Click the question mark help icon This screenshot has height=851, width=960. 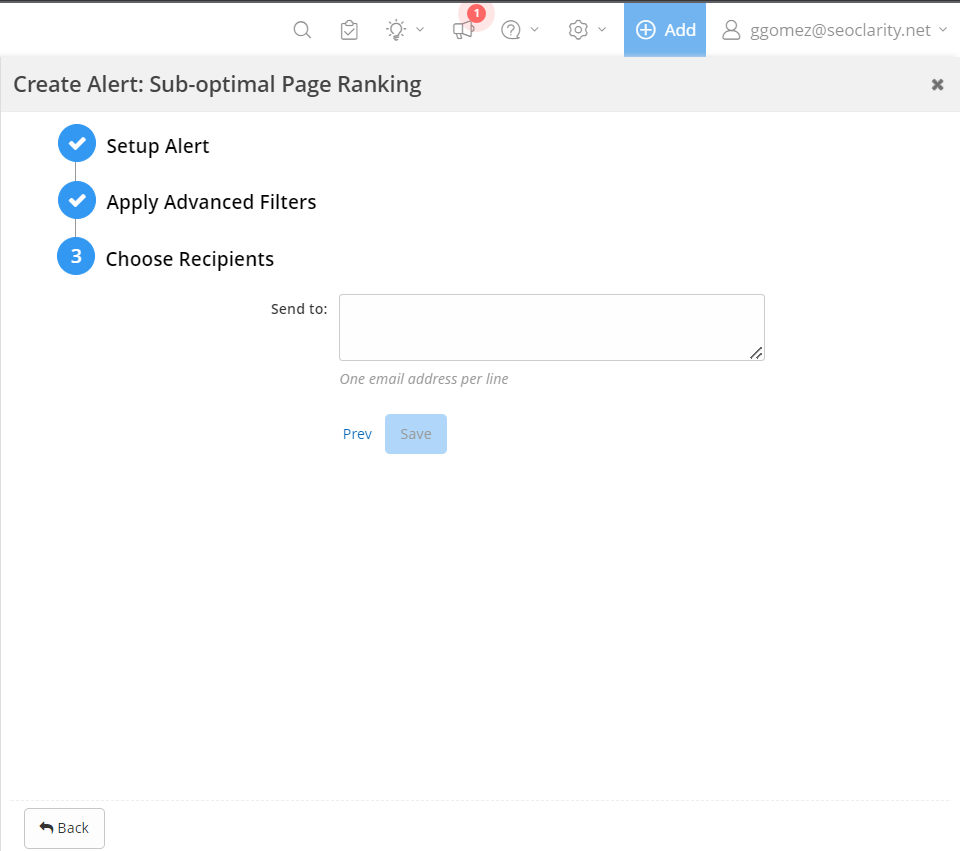click(511, 30)
